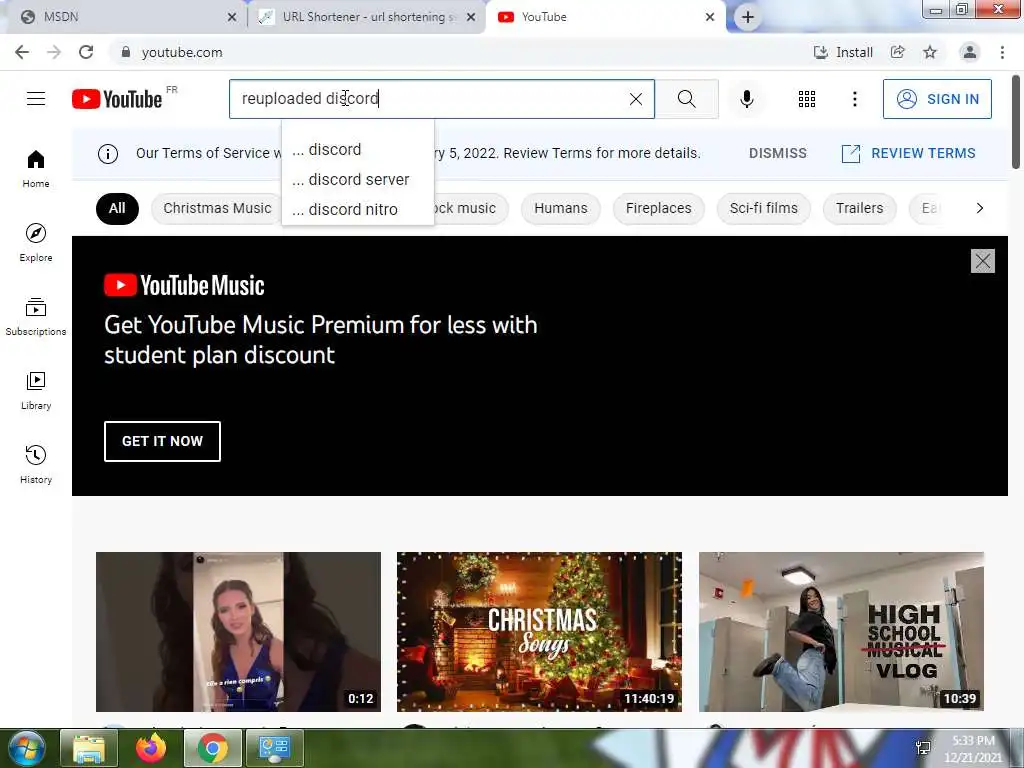Open Library in the sidebar

pos(36,391)
